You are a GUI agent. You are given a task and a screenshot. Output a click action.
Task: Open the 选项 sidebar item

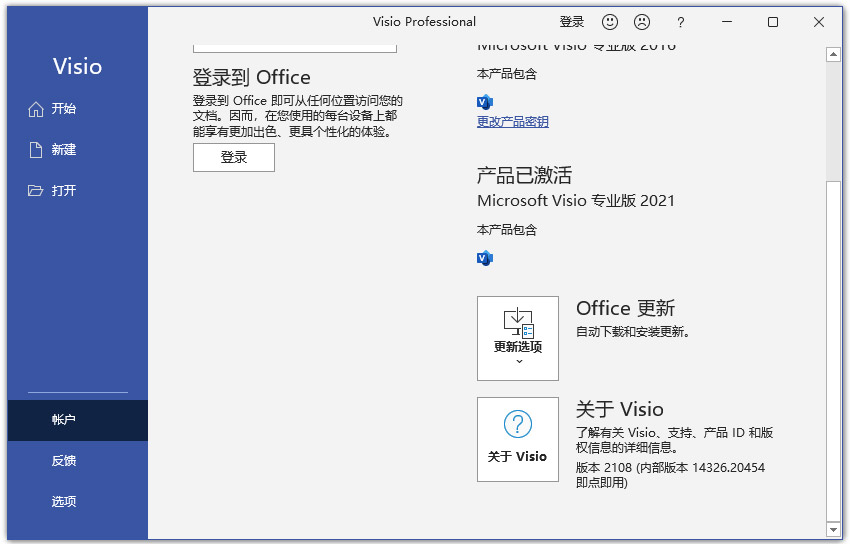click(x=78, y=502)
